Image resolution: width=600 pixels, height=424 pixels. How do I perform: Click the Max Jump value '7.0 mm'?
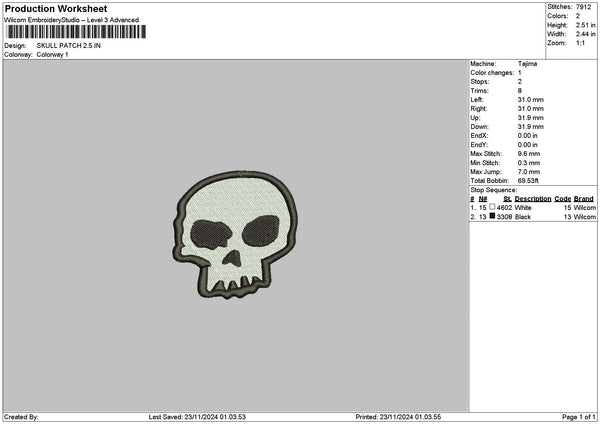pyautogui.click(x=529, y=172)
